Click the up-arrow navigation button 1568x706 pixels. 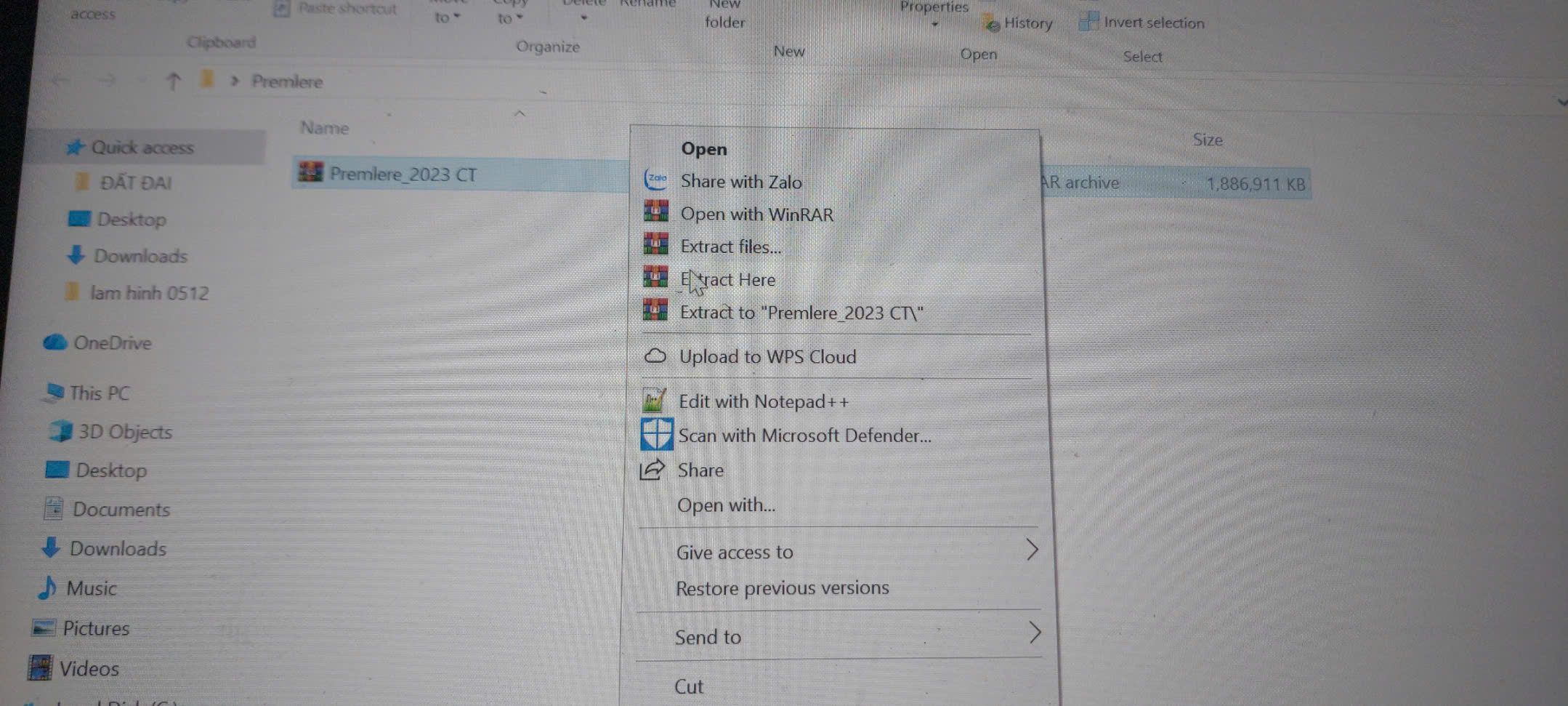[x=173, y=81]
